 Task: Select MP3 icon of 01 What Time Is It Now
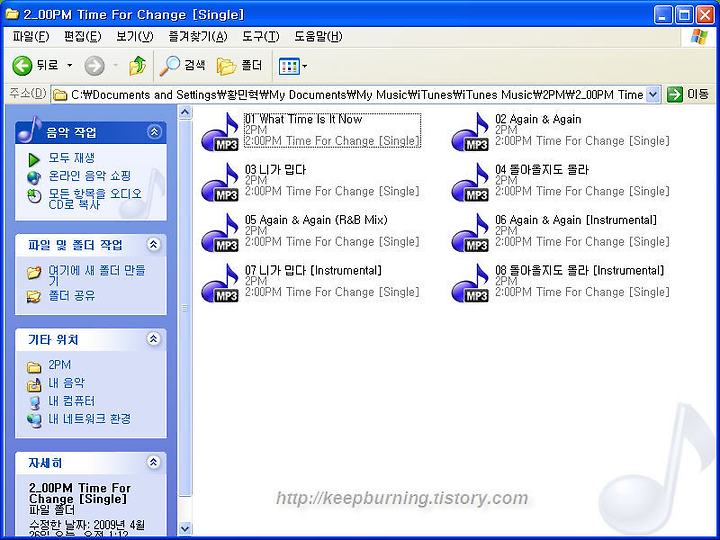[220, 132]
